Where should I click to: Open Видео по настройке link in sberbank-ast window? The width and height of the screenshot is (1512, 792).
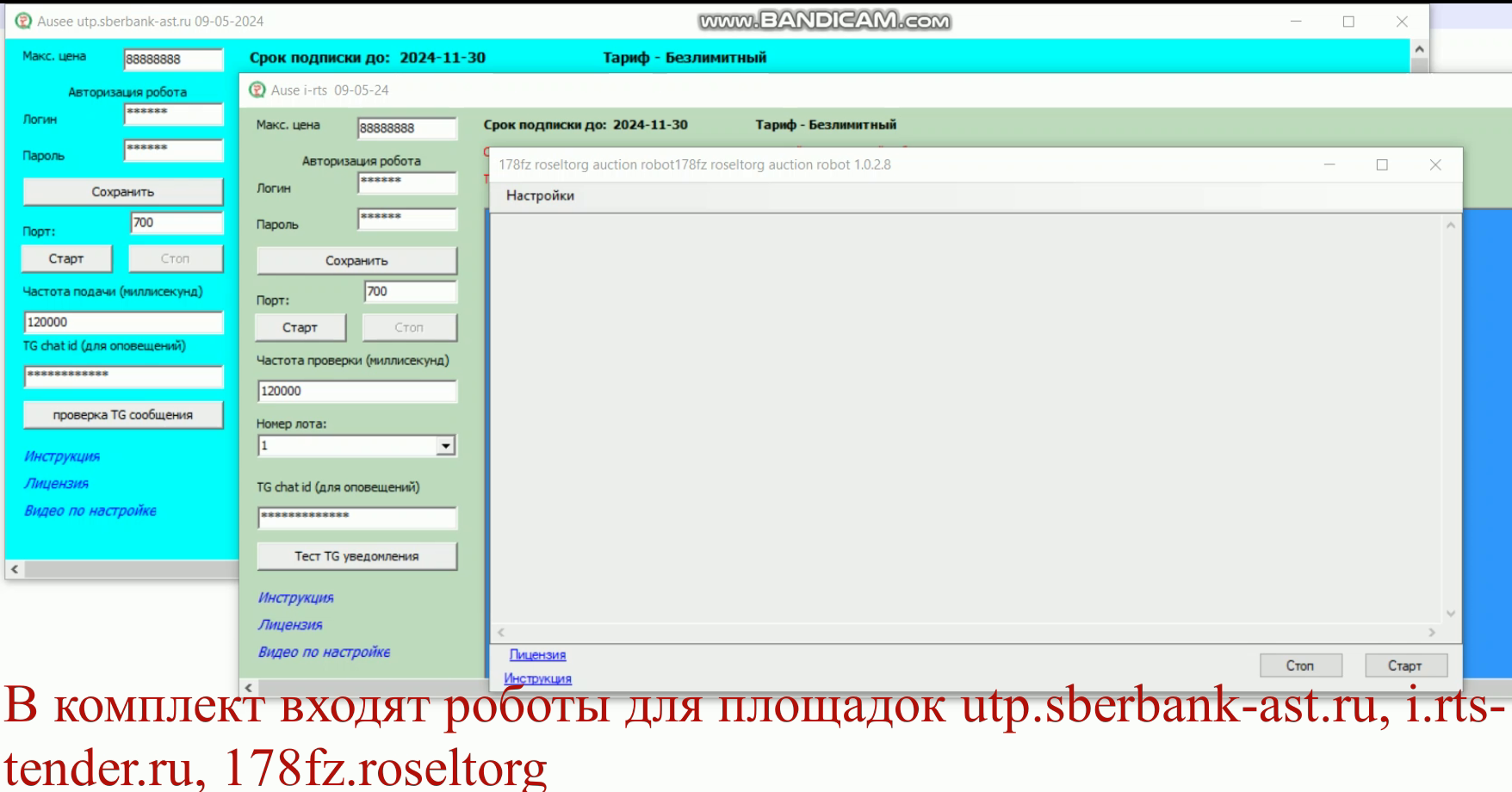tap(90, 511)
